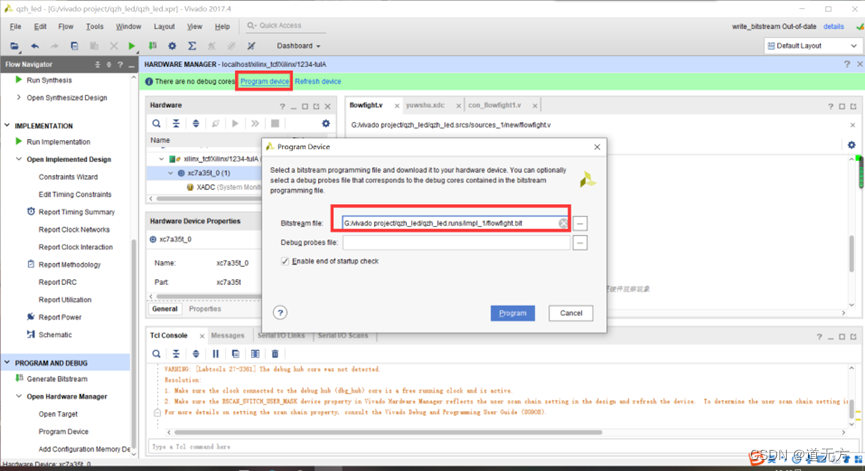Open Settings via the toolbar gear

click(x=172, y=46)
